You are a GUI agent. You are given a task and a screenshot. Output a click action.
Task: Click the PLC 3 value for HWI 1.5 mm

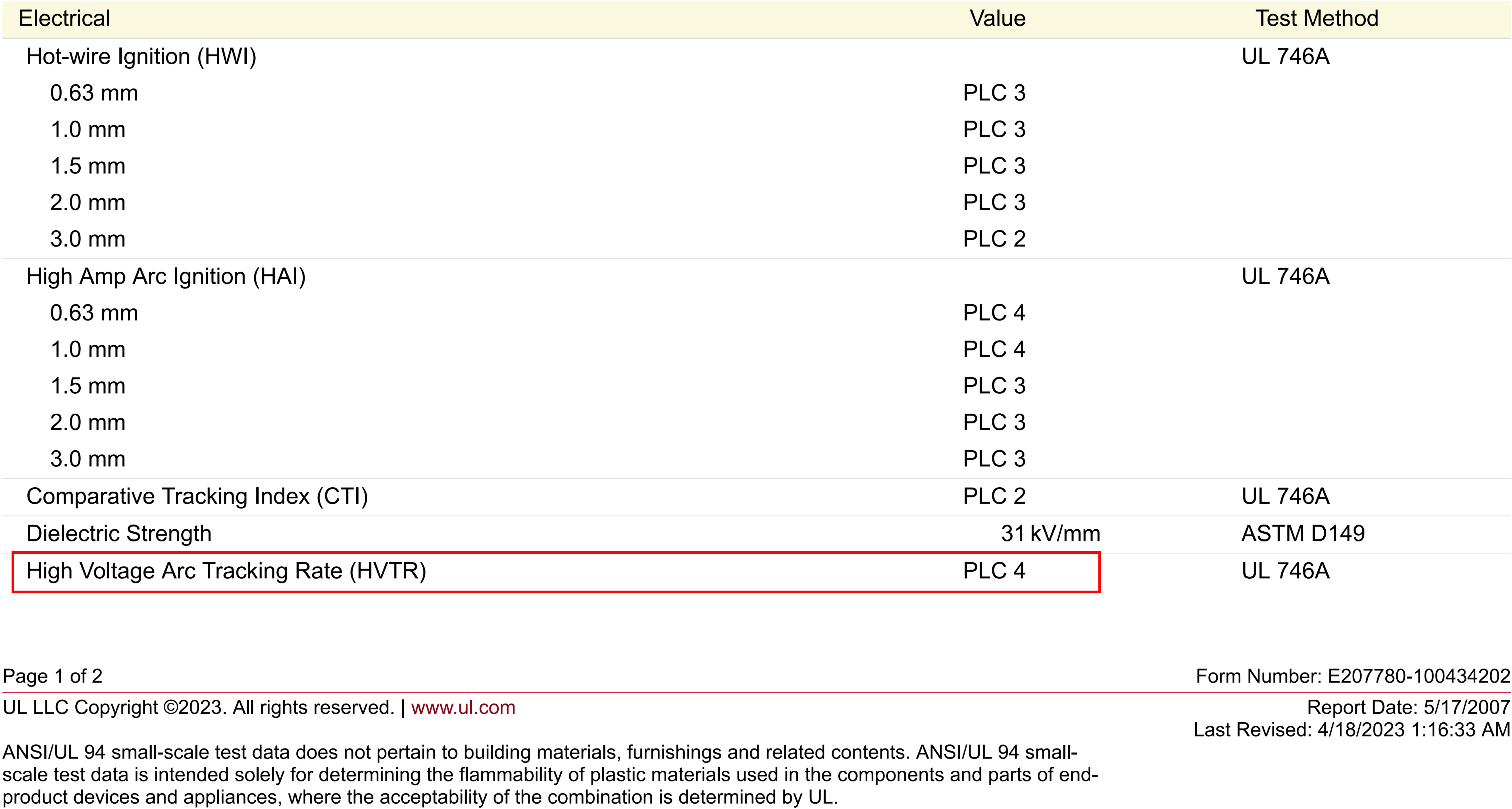tap(994, 166)
